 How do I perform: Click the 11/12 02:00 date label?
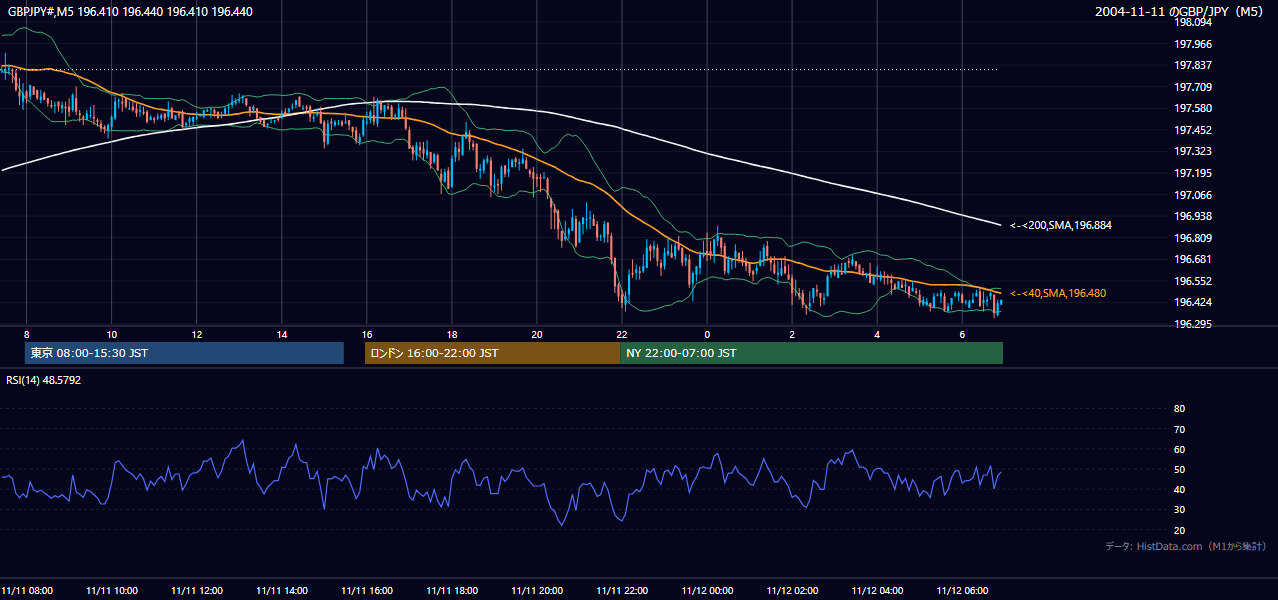[x=792, y=590]
